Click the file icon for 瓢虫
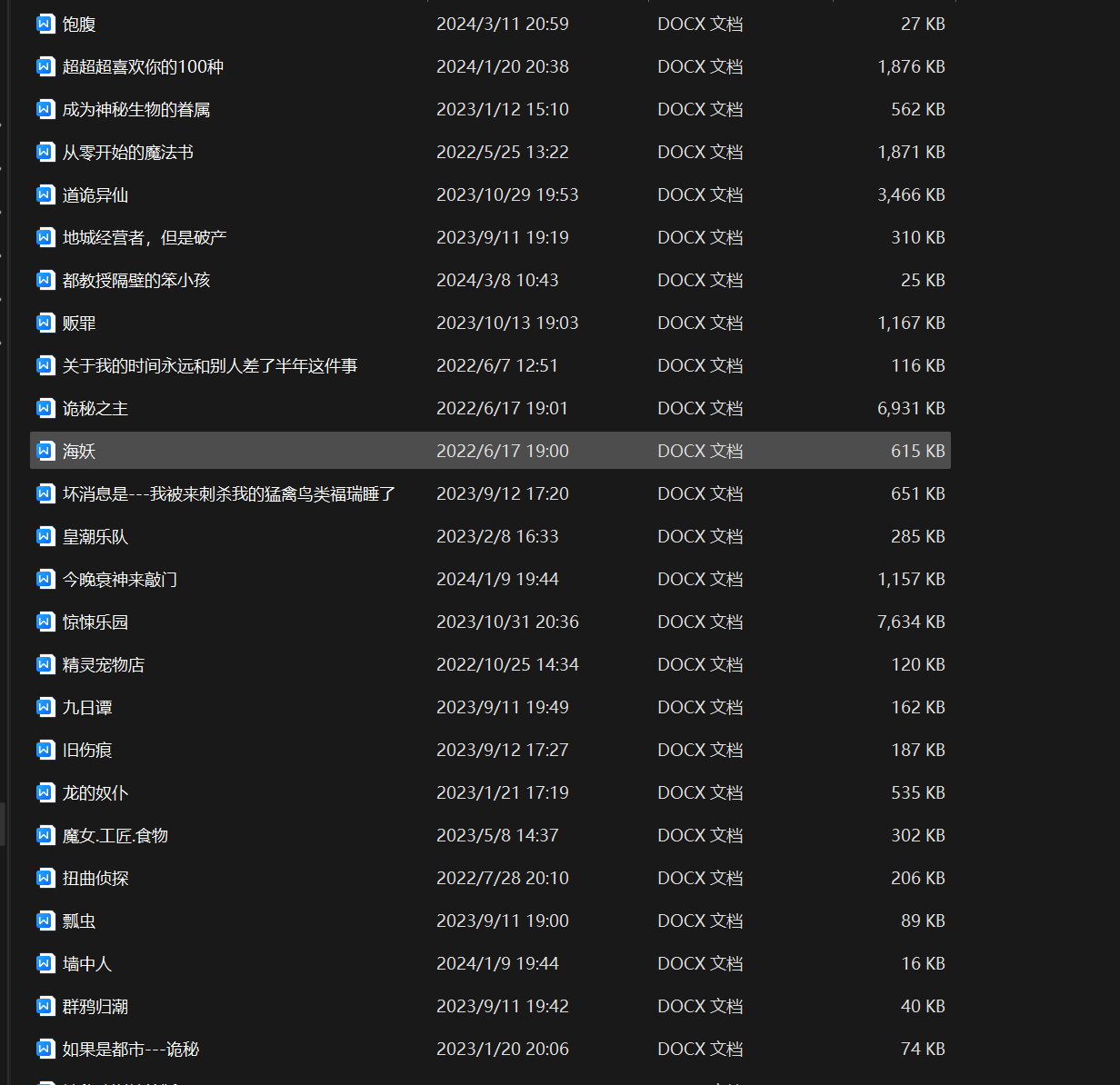 click(x=45, y=921)
